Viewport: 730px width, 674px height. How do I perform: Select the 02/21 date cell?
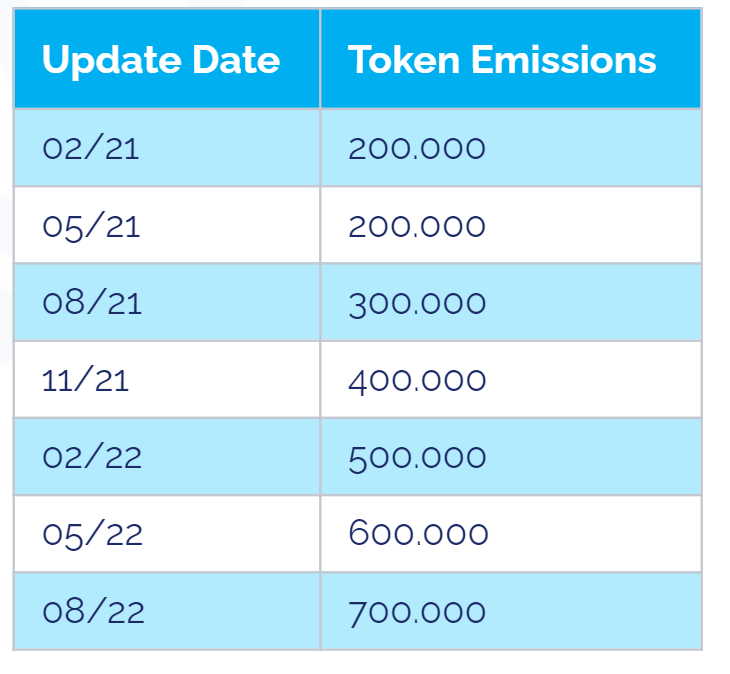[x=167, y=148]
